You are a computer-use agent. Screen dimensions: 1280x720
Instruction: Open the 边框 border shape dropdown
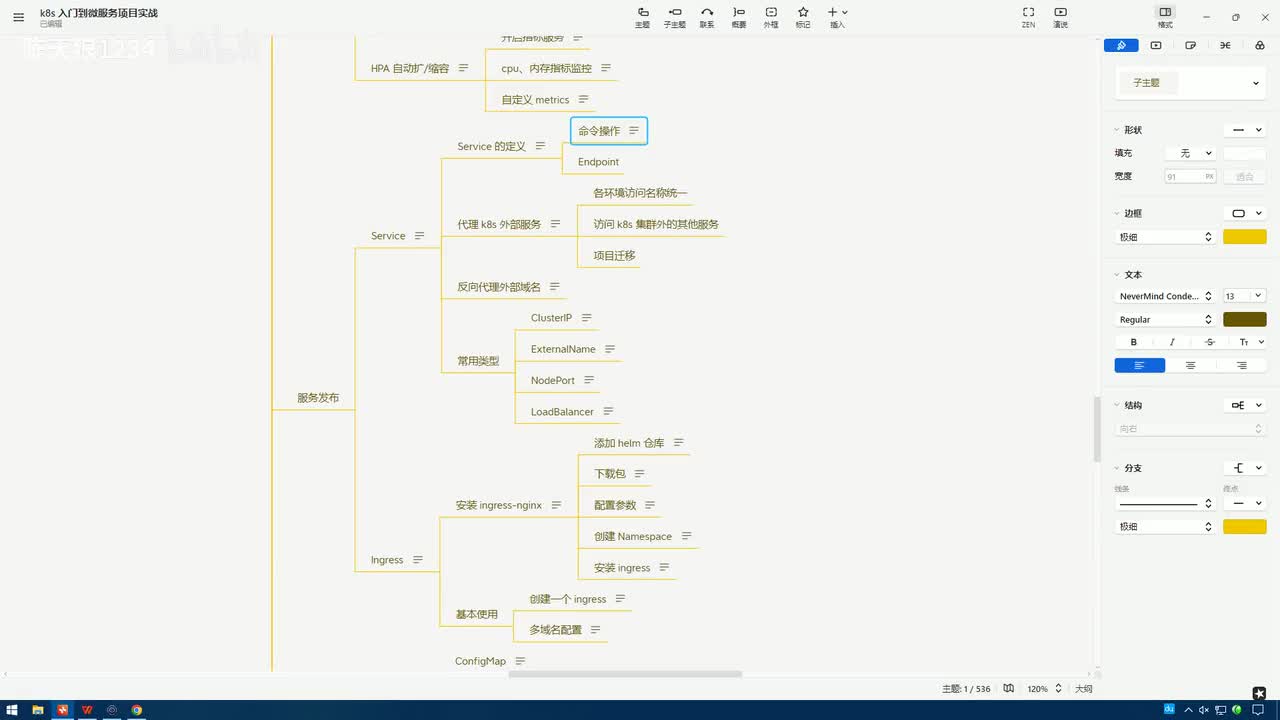[1245, 213]
